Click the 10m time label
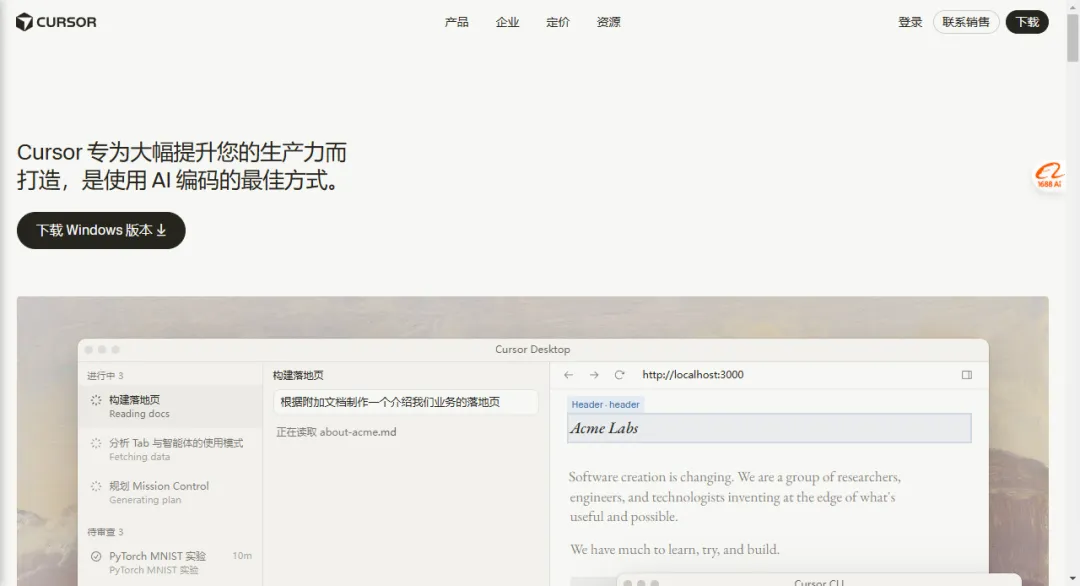This screenshot has width=1080, height=586. [242, 556]
